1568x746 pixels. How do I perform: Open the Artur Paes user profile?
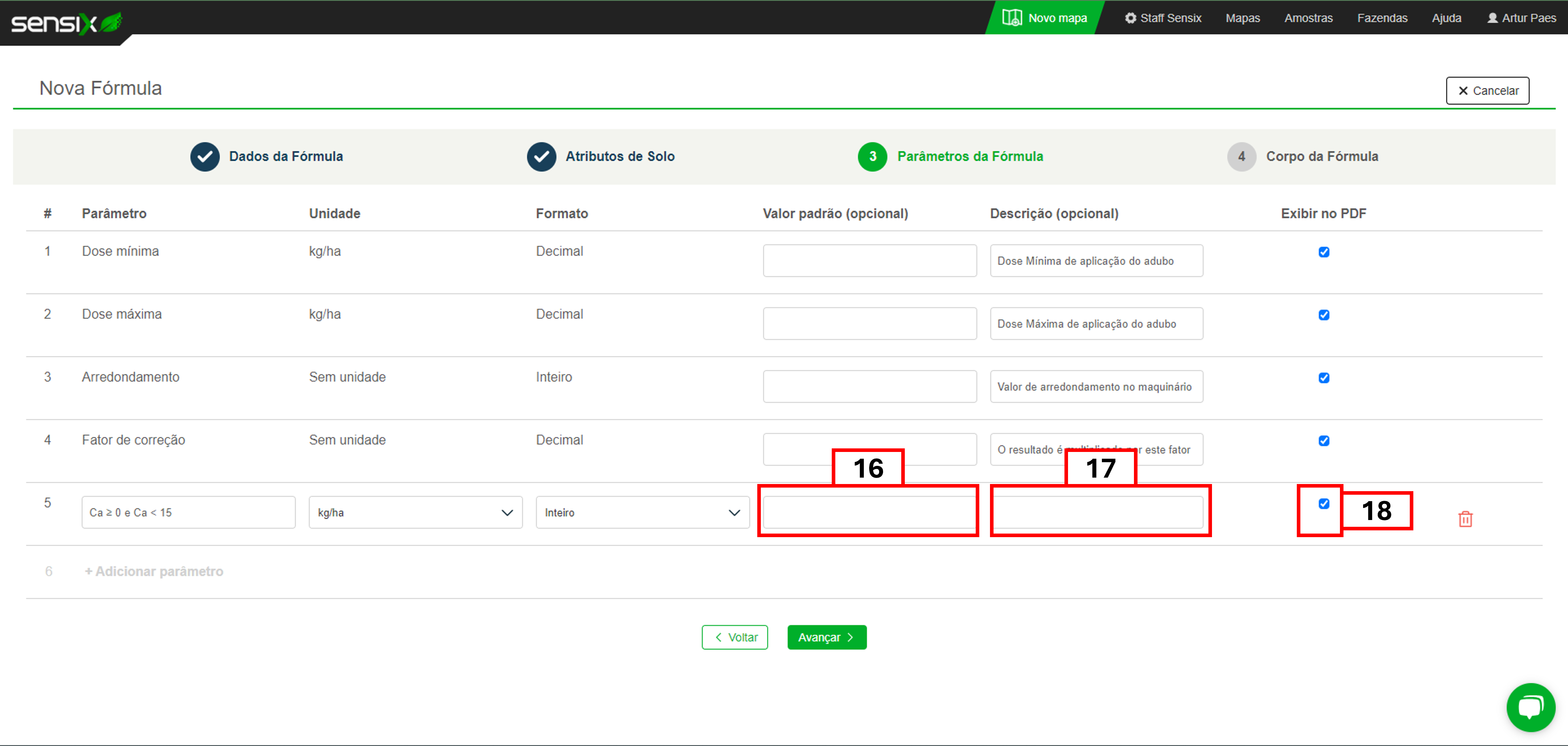tap(1521, 18)
